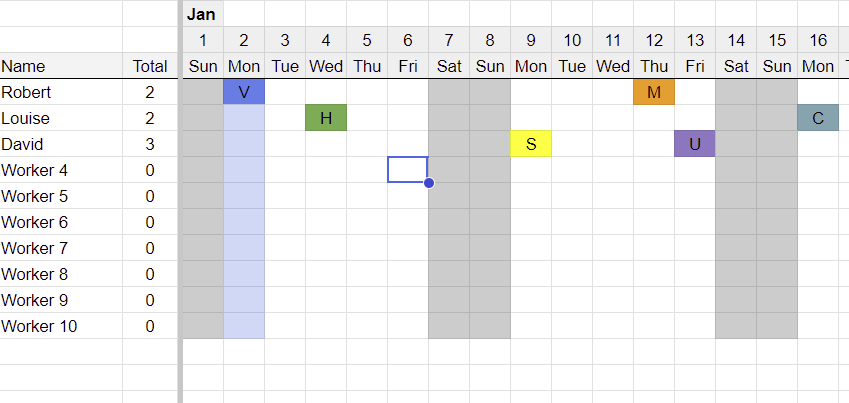Image resolution: width=849 pixels, height=403 pixels.
Task: Click the Worker 10 name cell
Action: [60, 326]
